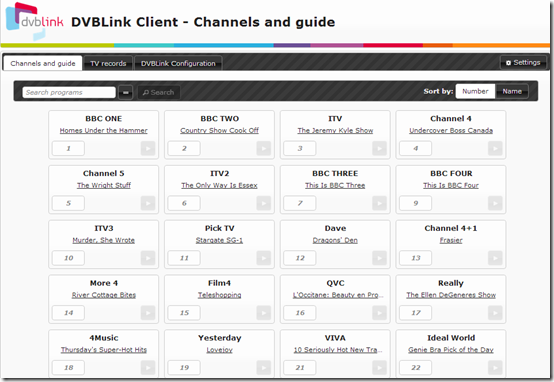Click channel number field 1 for BBC ONE
The width and height of the screenshot is (554, 382).
click(68, 148)
